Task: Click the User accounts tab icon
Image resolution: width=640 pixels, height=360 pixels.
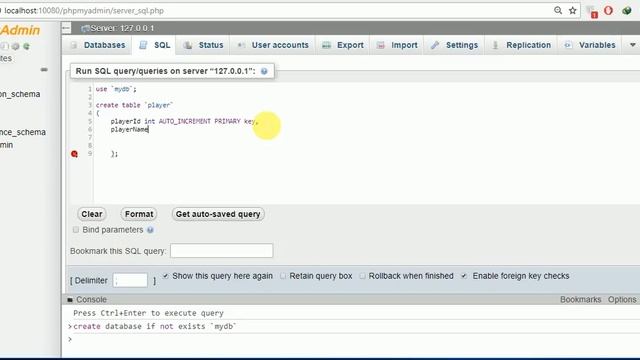Action: click(x=241, y=45)
